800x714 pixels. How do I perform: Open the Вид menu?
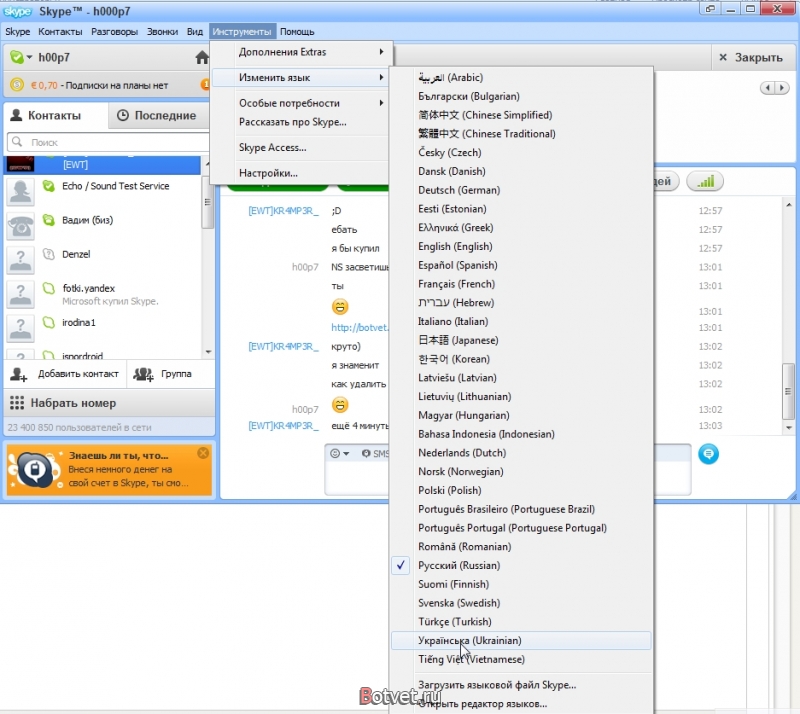pos(195,32)
